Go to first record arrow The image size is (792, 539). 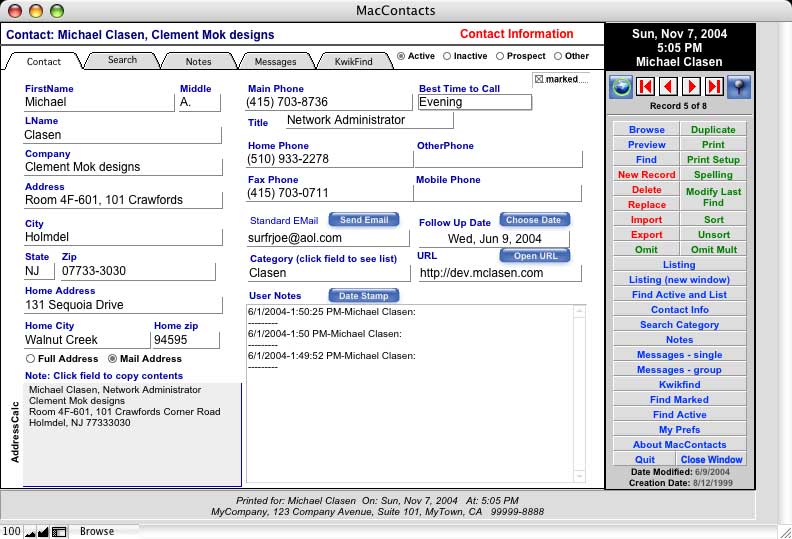click(x=645, y=87)
